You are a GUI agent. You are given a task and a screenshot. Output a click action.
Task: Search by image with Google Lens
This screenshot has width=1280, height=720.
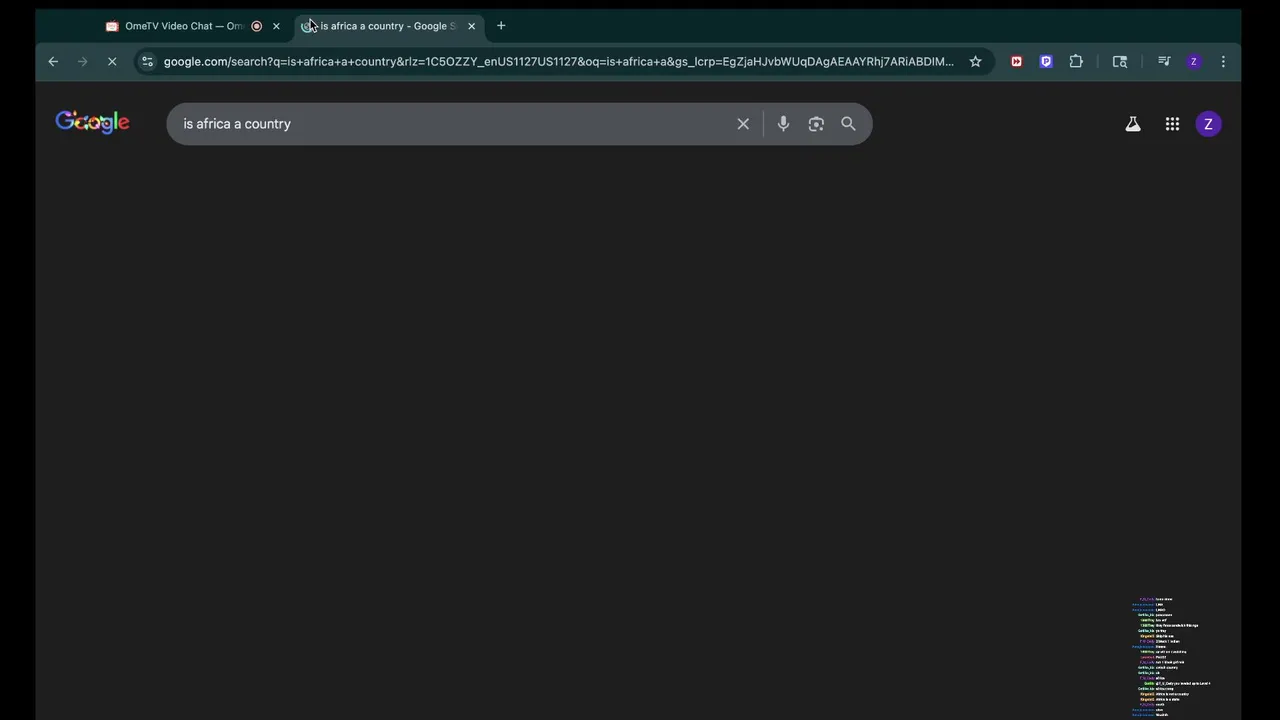click(x=816, y=124)
